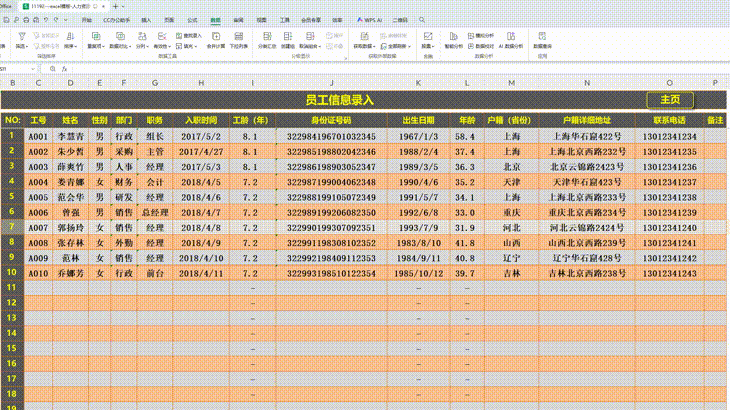Image resolution: width=730 pixels, height=410 pixels.
Task: Click the phone cell 13012341240
Action: coord(669,228)
